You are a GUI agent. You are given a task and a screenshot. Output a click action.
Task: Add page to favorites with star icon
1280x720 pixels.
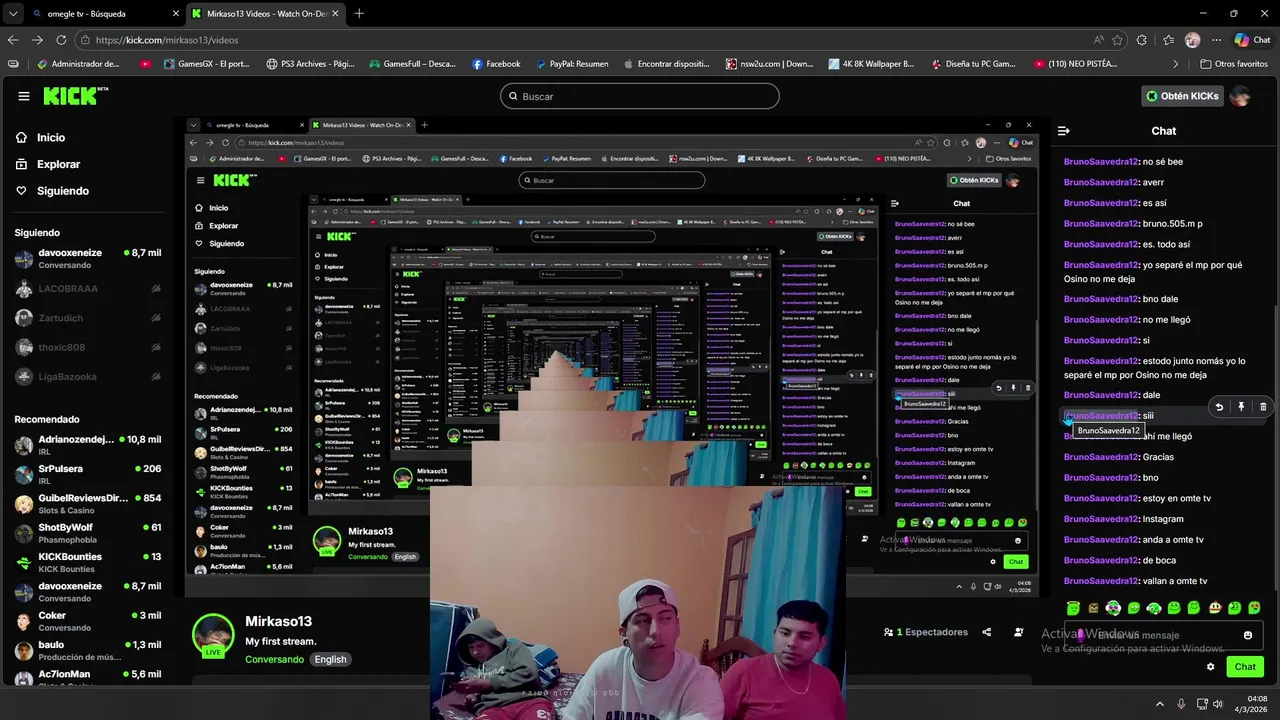point(1117,40)
